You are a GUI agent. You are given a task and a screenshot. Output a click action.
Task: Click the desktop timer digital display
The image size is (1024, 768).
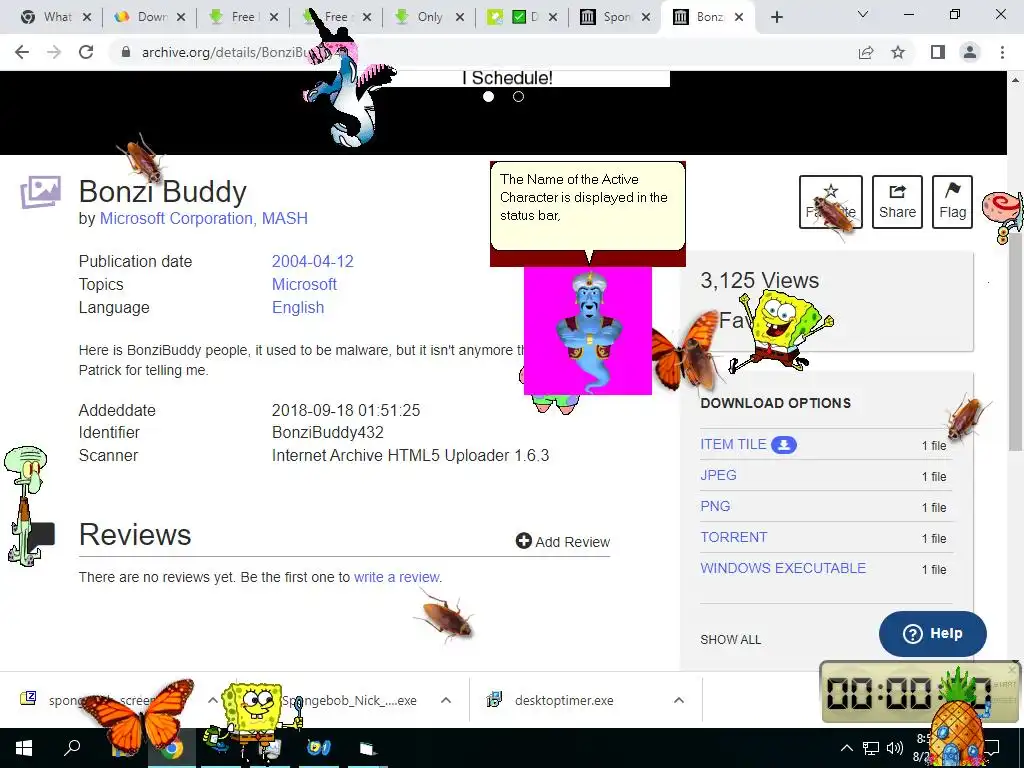coord(908,692)
